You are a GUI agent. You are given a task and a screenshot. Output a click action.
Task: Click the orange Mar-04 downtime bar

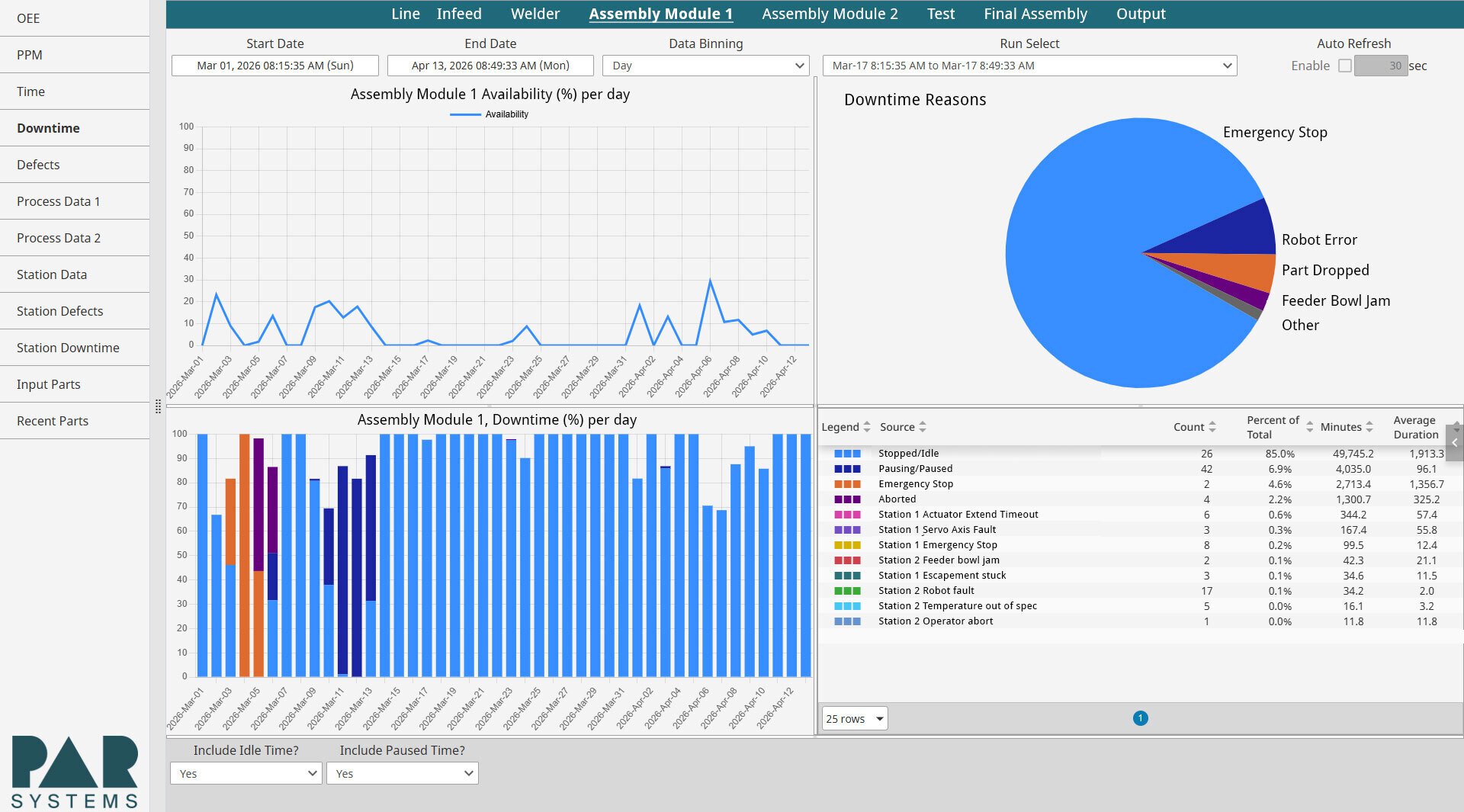(x=244, y=555)
